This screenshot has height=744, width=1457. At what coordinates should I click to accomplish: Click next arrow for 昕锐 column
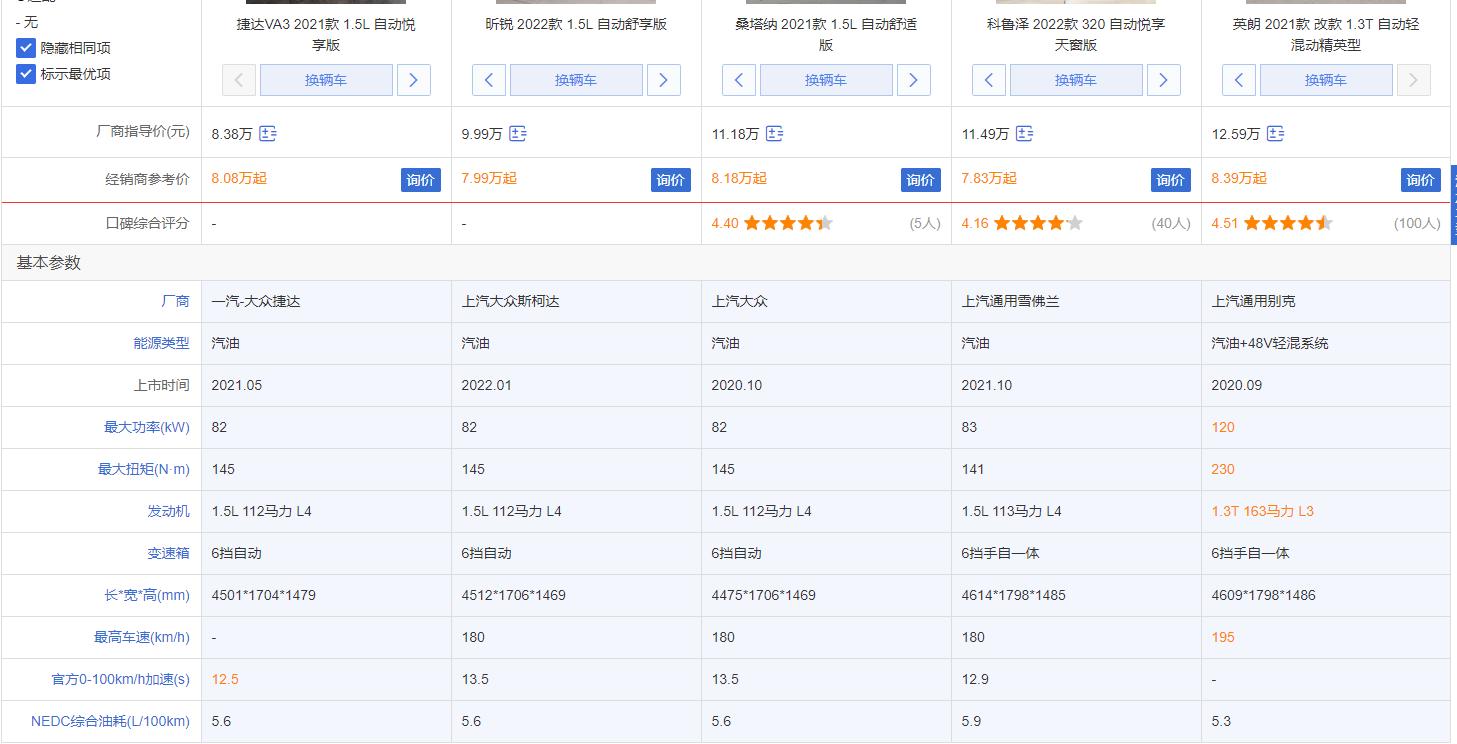(x=664, y=80)
